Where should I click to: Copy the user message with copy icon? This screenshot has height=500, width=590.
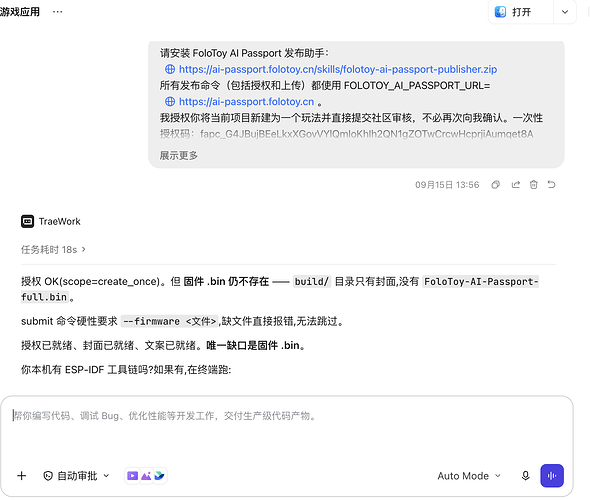496,185
